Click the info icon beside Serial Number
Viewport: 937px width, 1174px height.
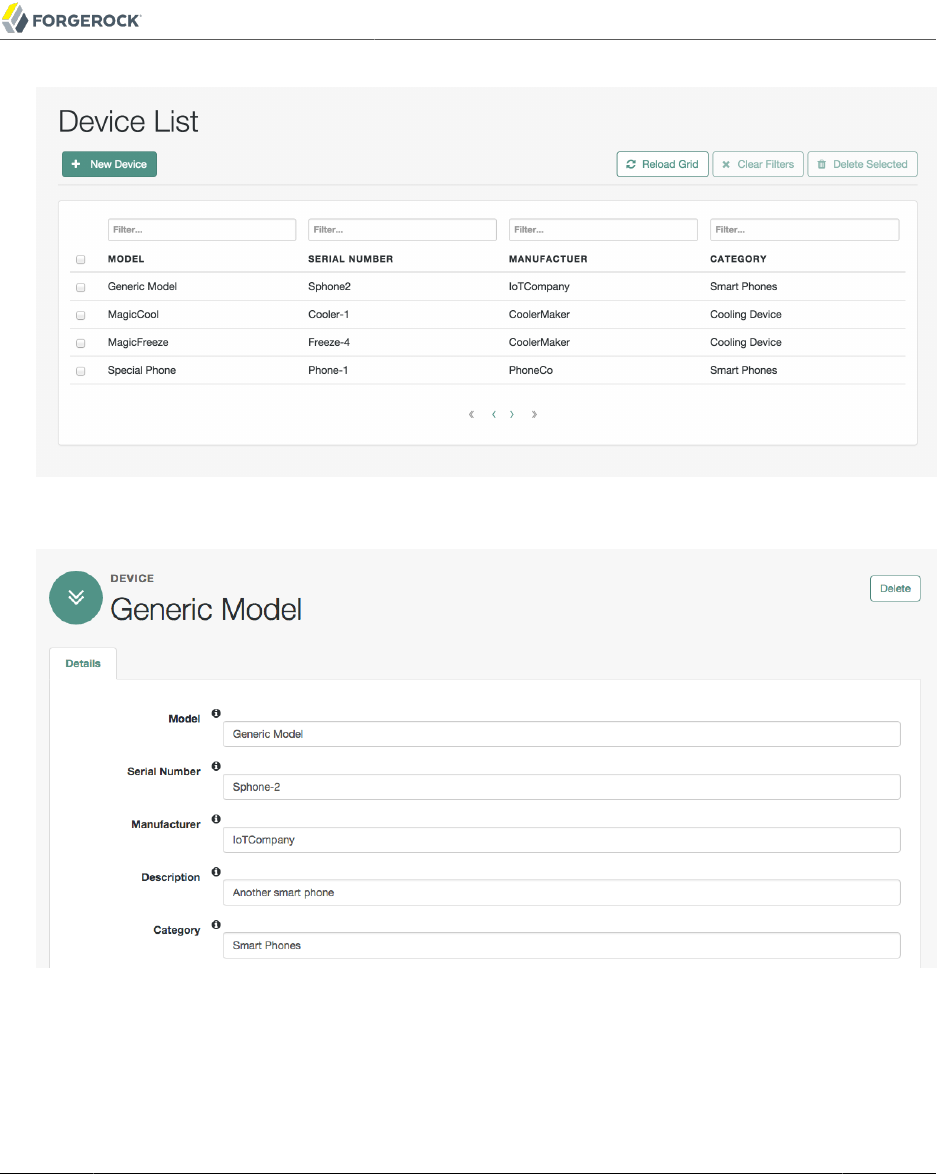[x=216, y=766]
